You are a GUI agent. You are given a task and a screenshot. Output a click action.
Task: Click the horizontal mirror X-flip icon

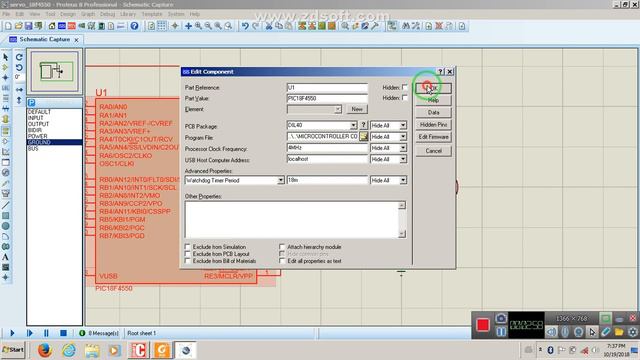pyautogui.click(x=19, y=89)
